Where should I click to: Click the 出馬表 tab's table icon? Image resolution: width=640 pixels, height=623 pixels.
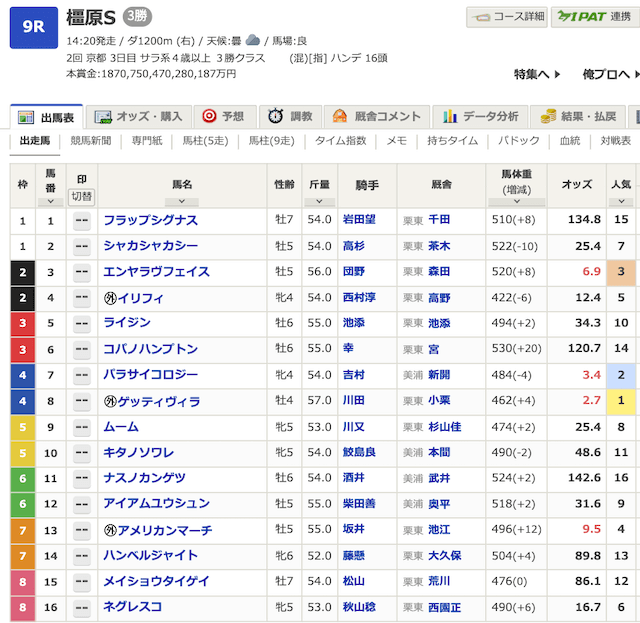pyautogui.click(x=26, y=117)
